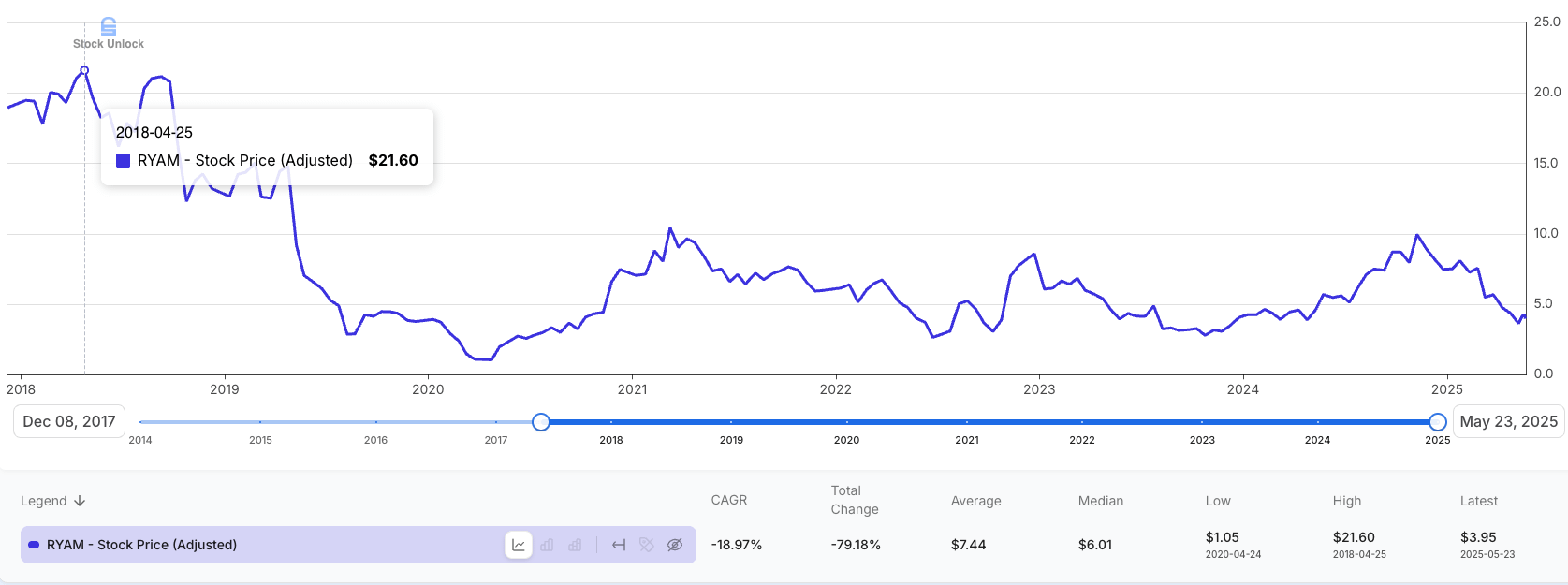1568x585 pixels.
Task: Click the Total Change column header
Action: (x=855, y=500)
